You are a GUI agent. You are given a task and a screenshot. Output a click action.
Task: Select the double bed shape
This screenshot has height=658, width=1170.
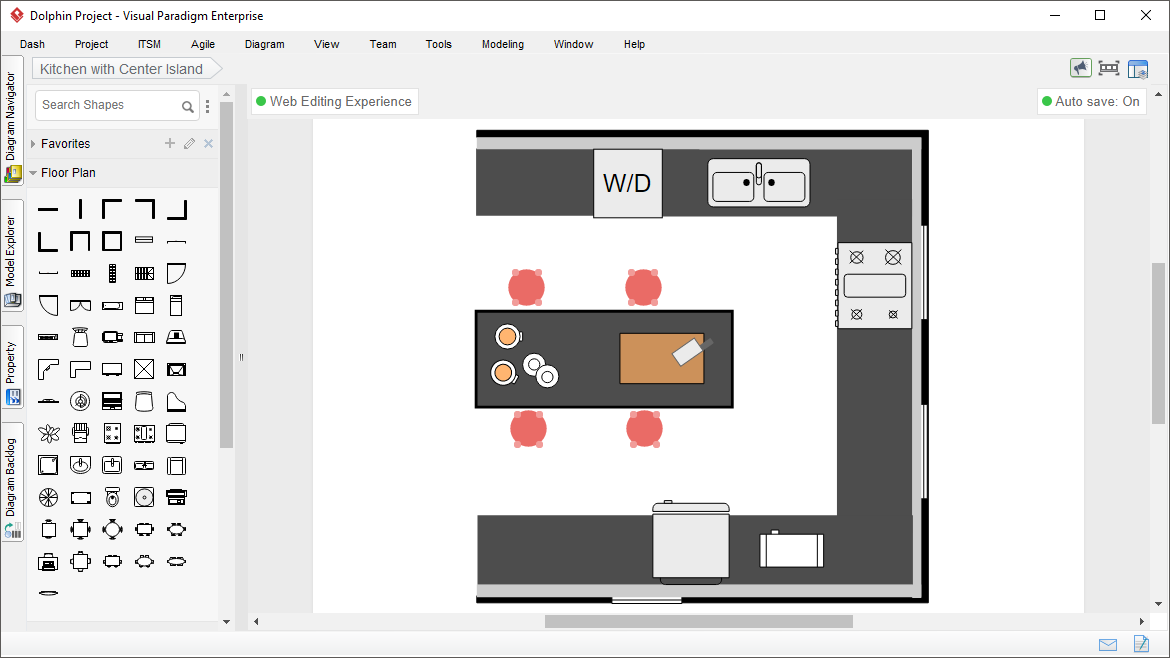click(144, 306)
